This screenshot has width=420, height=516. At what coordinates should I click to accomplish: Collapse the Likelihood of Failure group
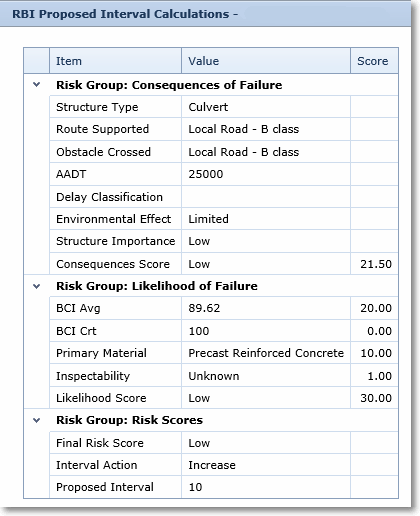tap(36, 286)
